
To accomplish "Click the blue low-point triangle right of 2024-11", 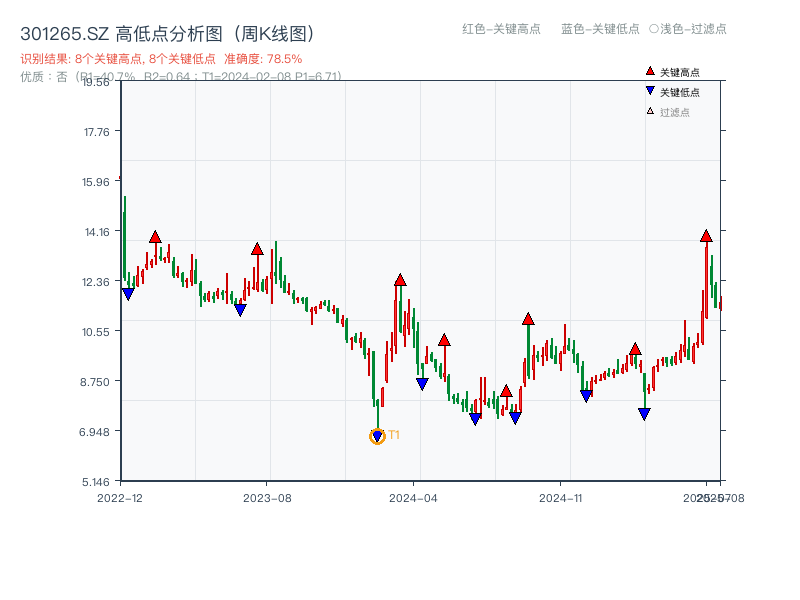I will coord(586,396).
